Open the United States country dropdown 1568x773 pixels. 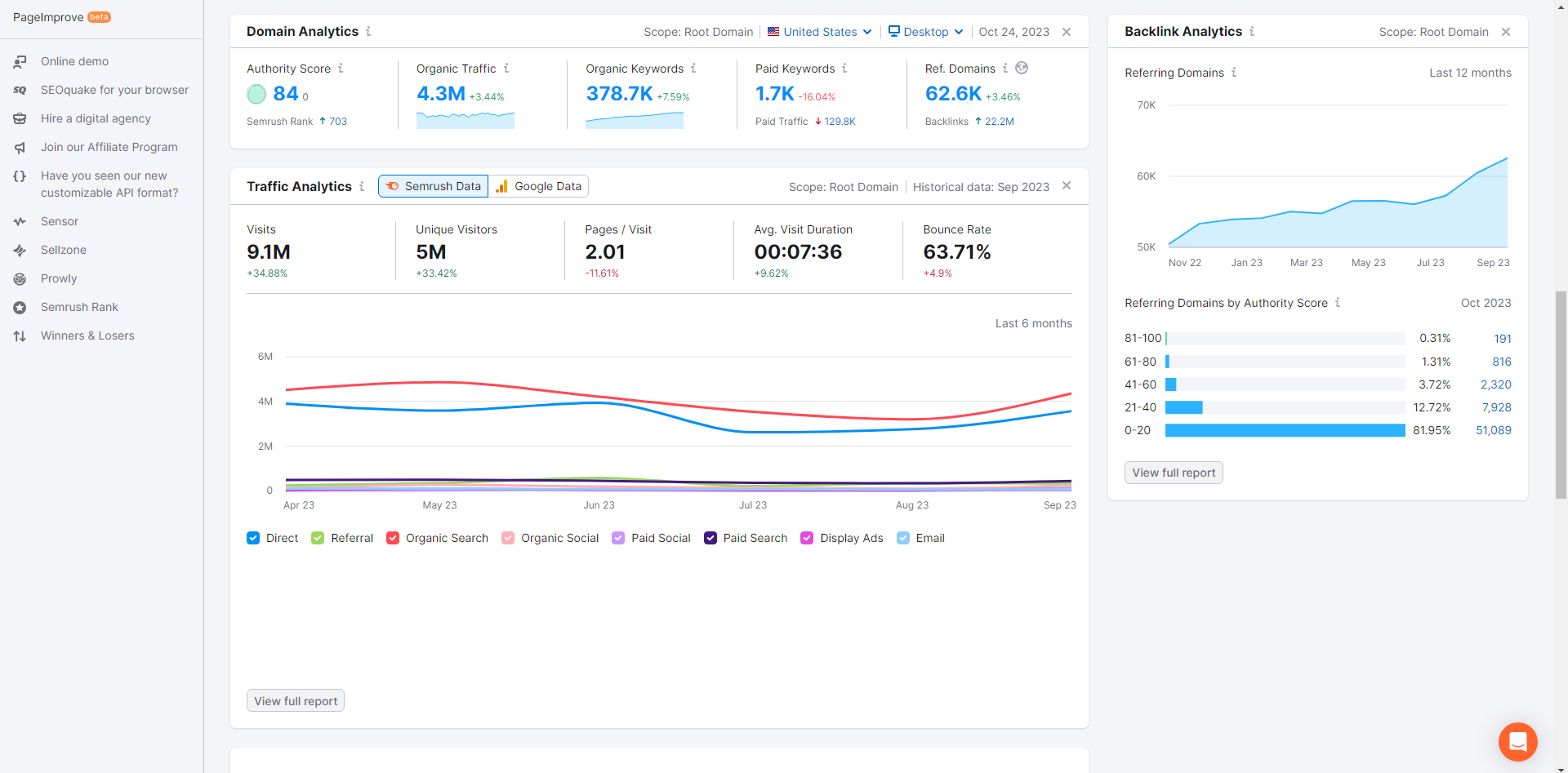(820, 32)
